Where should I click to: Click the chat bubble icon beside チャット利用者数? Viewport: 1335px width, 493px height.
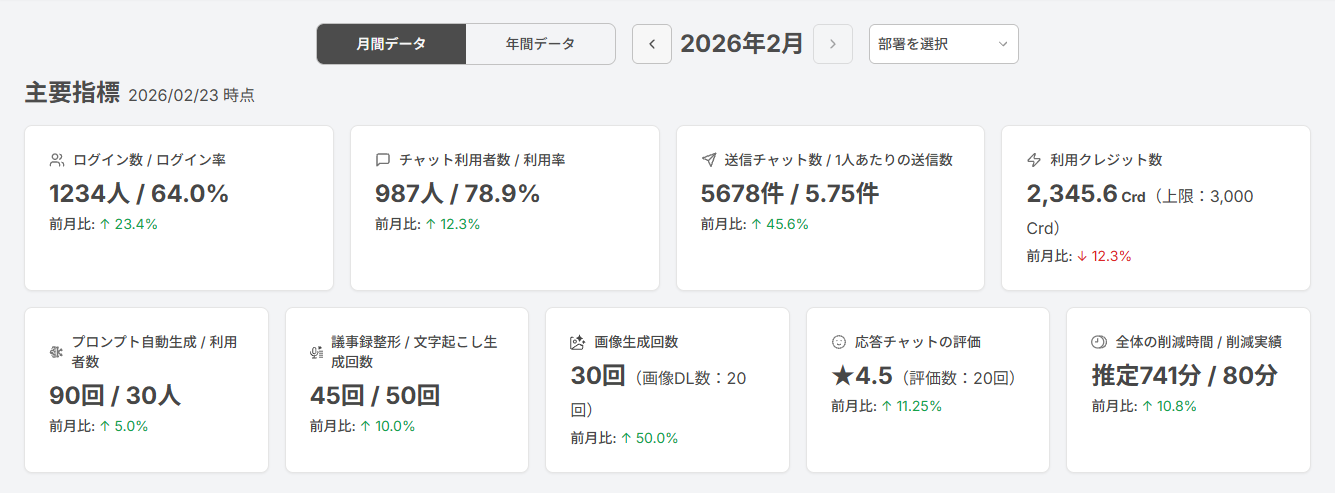(383, 160)
